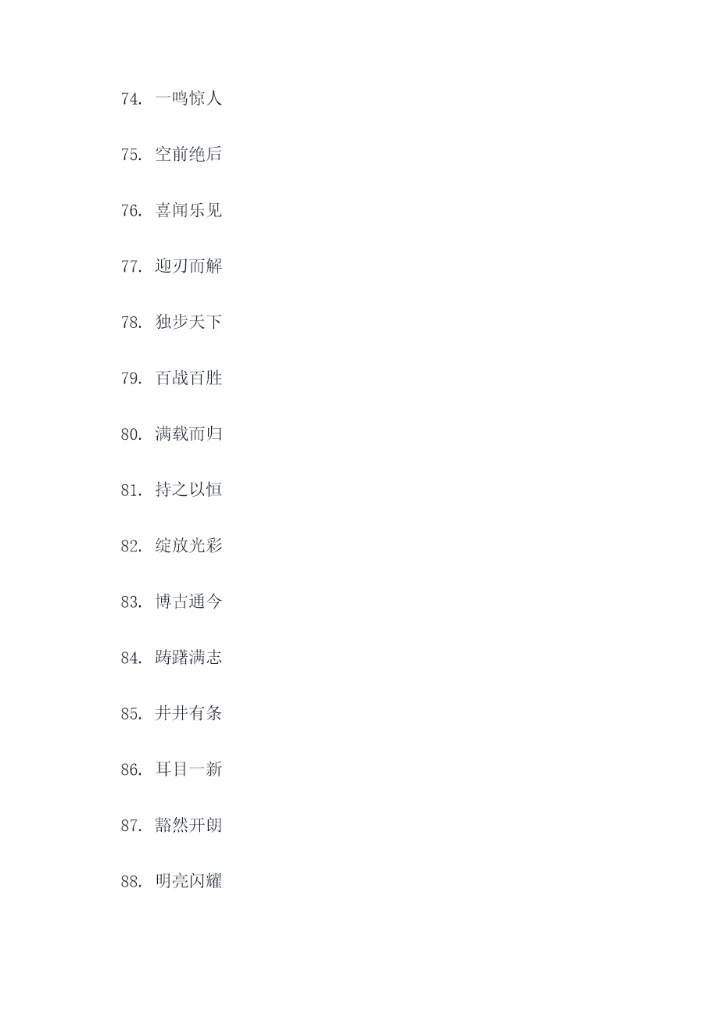Click the idiom 满载而归
Viewport: 720px width, 1017px height.
[188, 435]
